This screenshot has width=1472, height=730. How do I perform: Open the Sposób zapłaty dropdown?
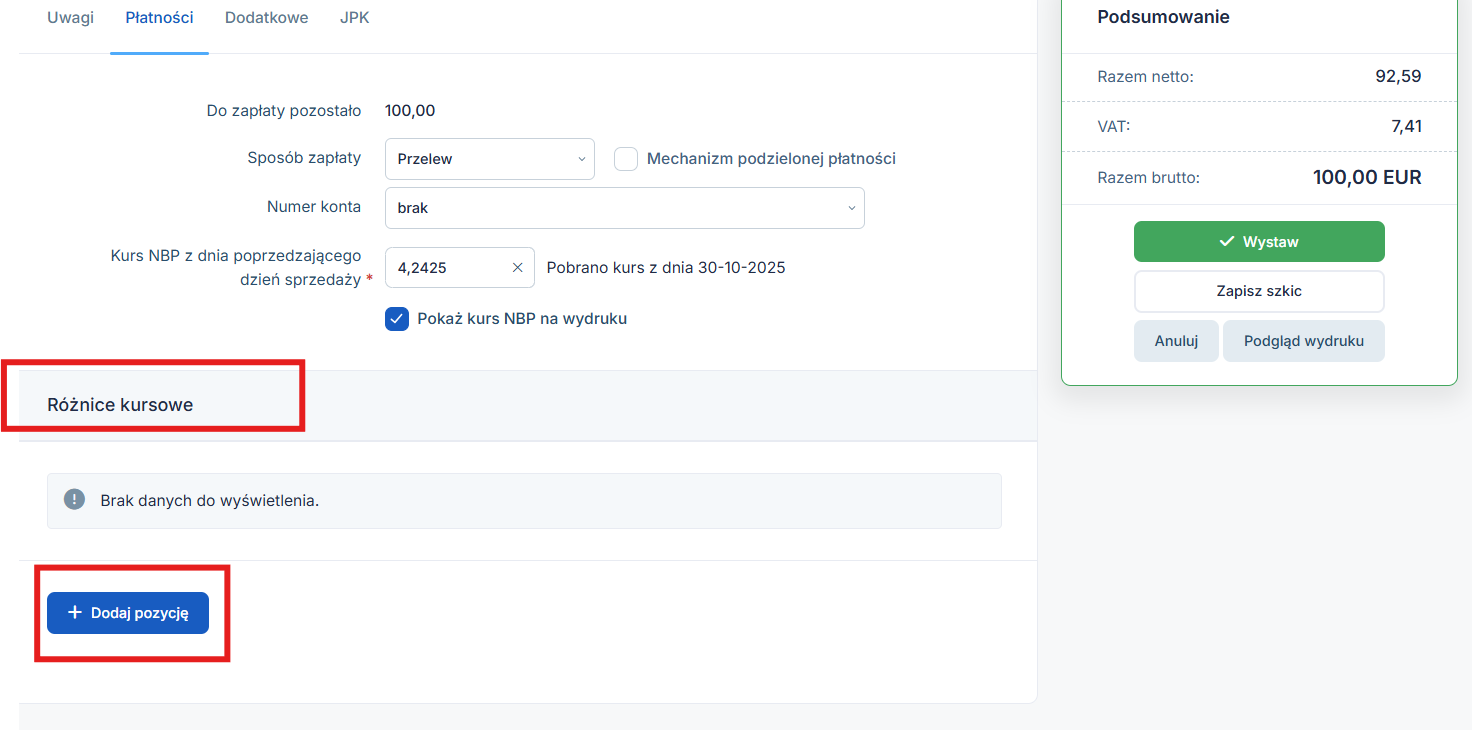489,159
